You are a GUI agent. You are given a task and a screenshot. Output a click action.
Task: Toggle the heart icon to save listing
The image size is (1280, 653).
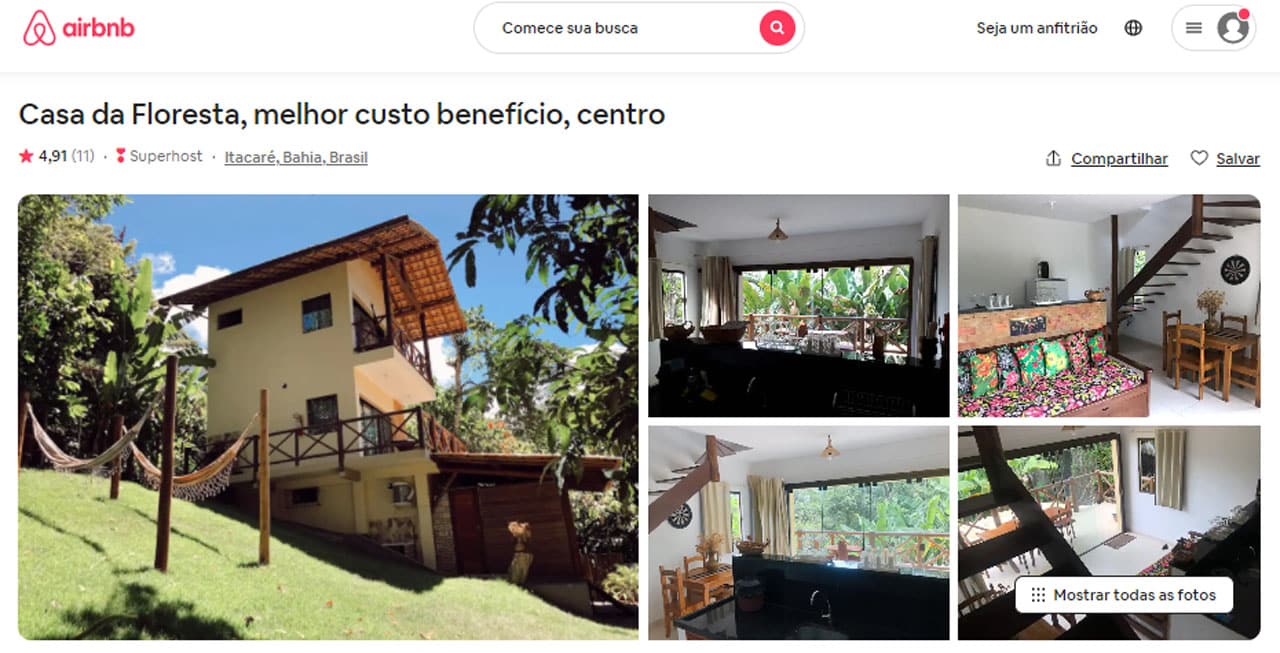point(1199,158)
